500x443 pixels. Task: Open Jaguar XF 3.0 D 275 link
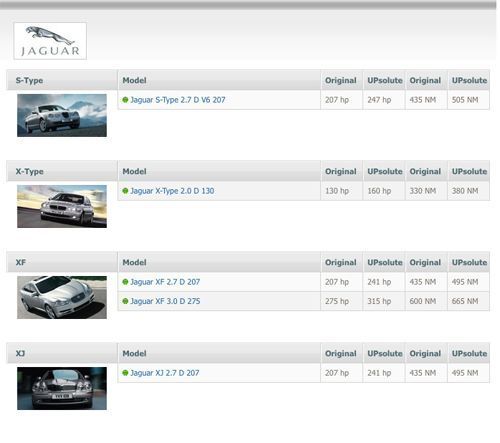[165, 301]
